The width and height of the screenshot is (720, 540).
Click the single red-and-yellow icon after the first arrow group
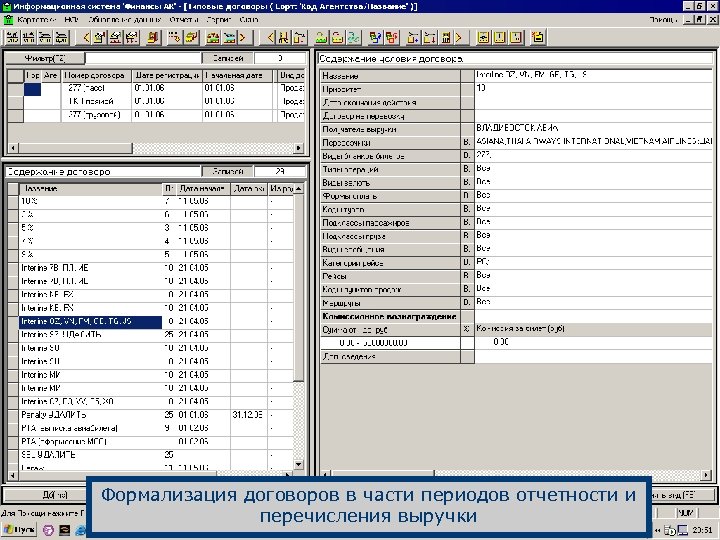(x=153, y=37)
